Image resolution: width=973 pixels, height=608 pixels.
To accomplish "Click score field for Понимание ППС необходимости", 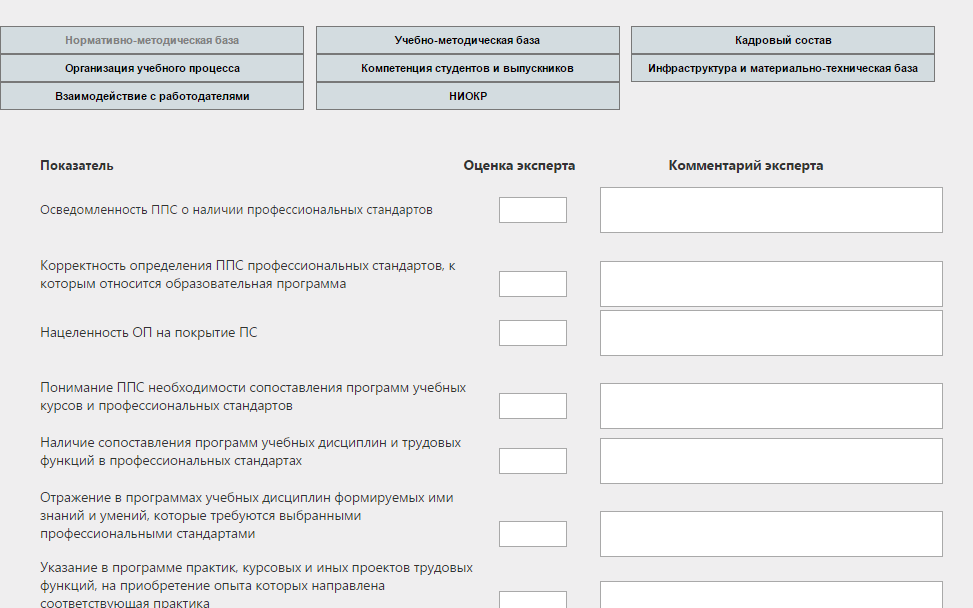I will pos(532,406).
